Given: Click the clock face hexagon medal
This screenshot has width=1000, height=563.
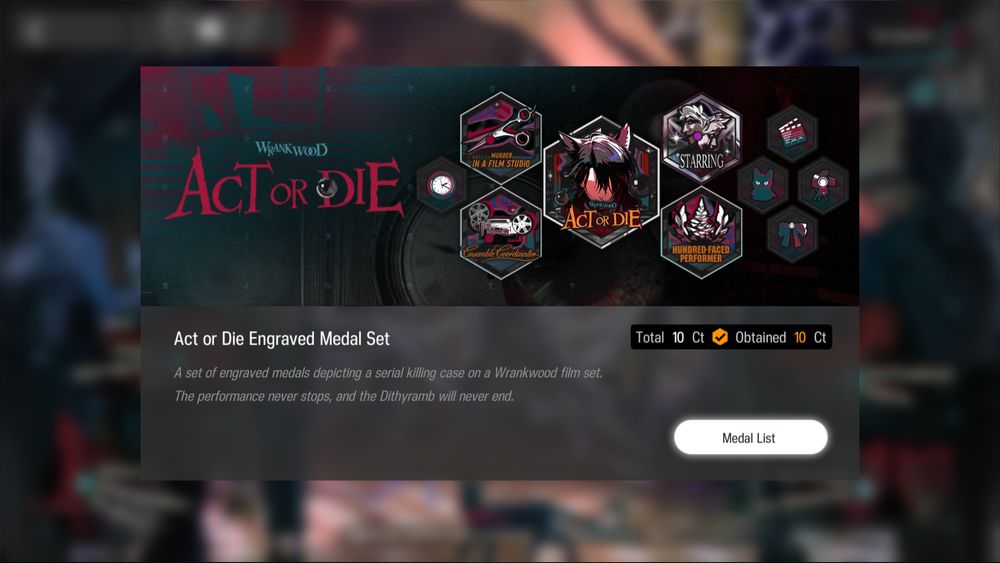Looking at the screenshot, I should click(441, 186).
